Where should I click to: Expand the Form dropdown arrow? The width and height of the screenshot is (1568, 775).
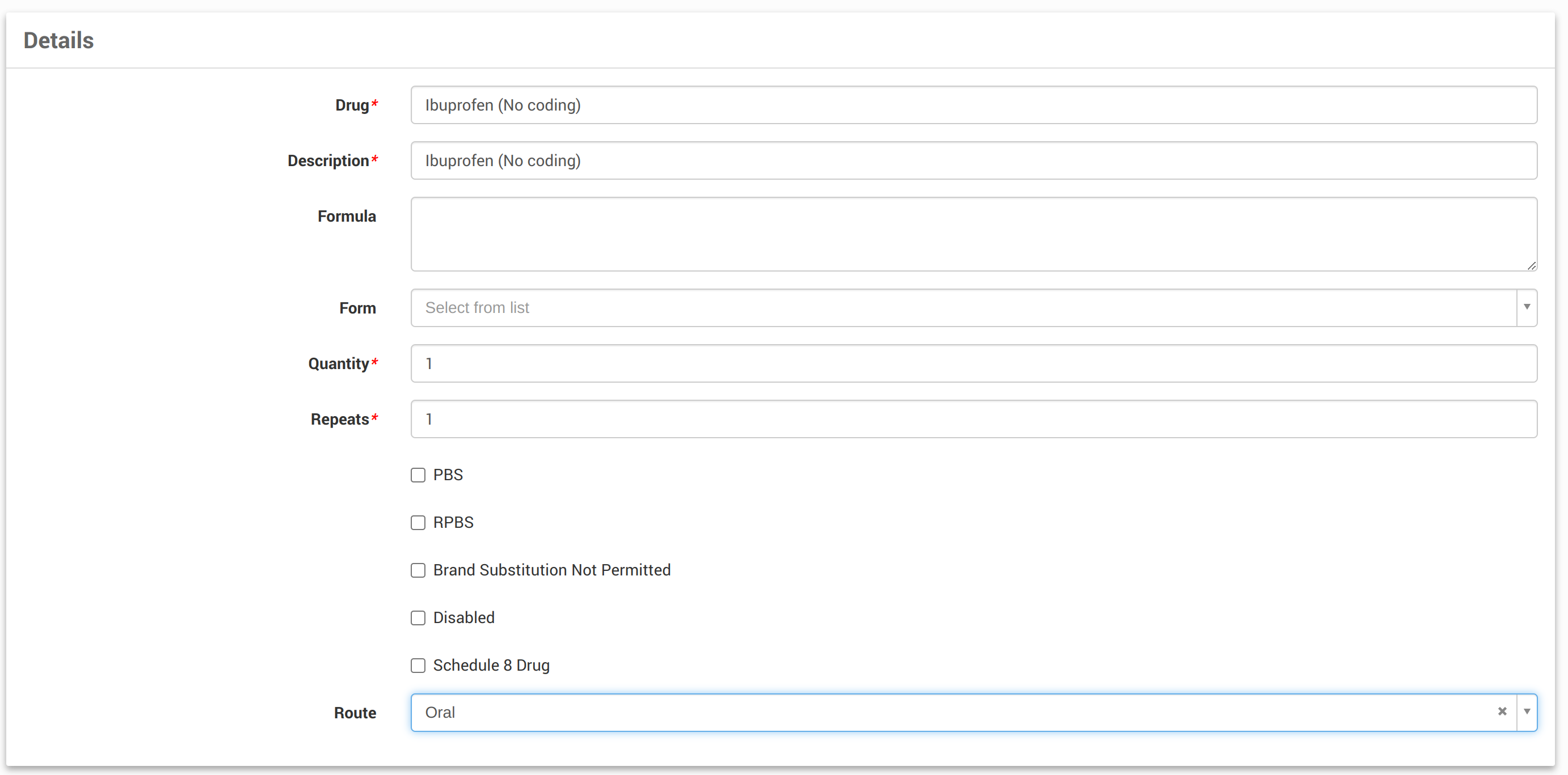coord(1527,307)
